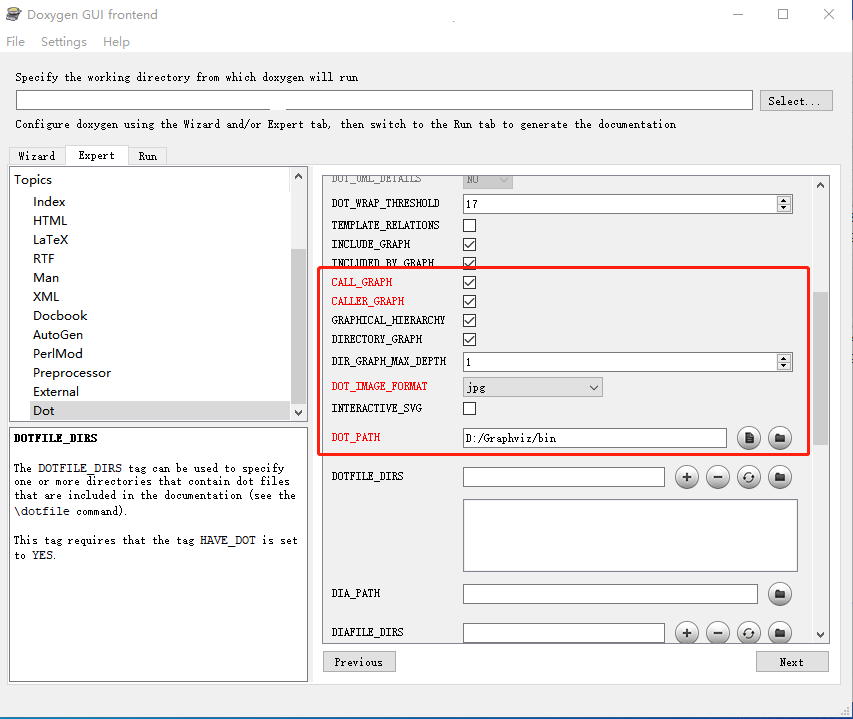Click the DOTFILE_DIRS input field
853x719 pixels.
tap(564, 477)
